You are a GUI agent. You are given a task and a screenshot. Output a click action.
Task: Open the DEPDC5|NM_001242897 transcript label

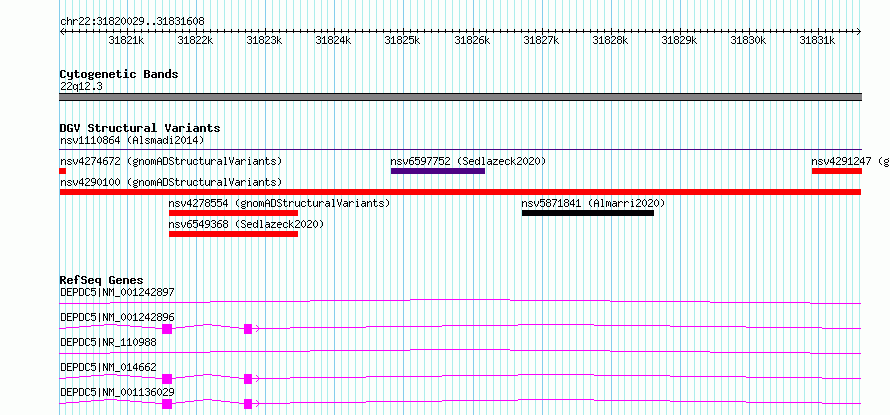(117, 292)
